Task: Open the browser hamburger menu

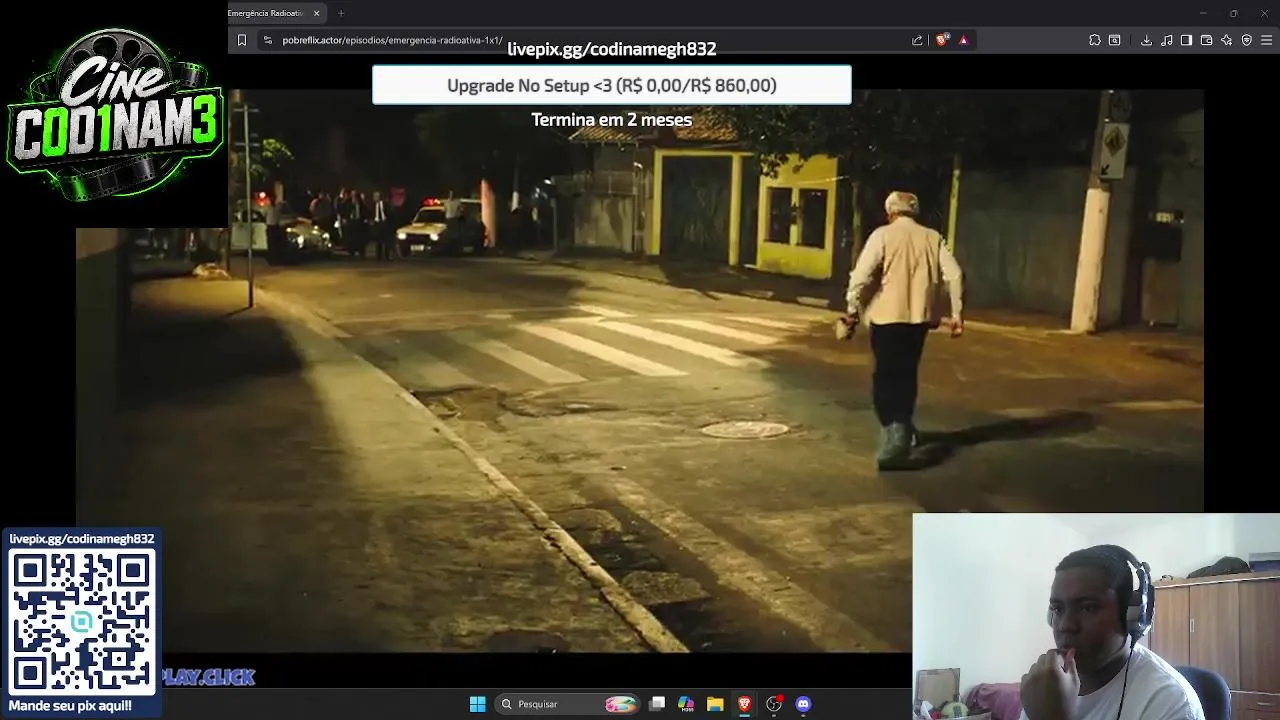Action: click(1267, 40)
